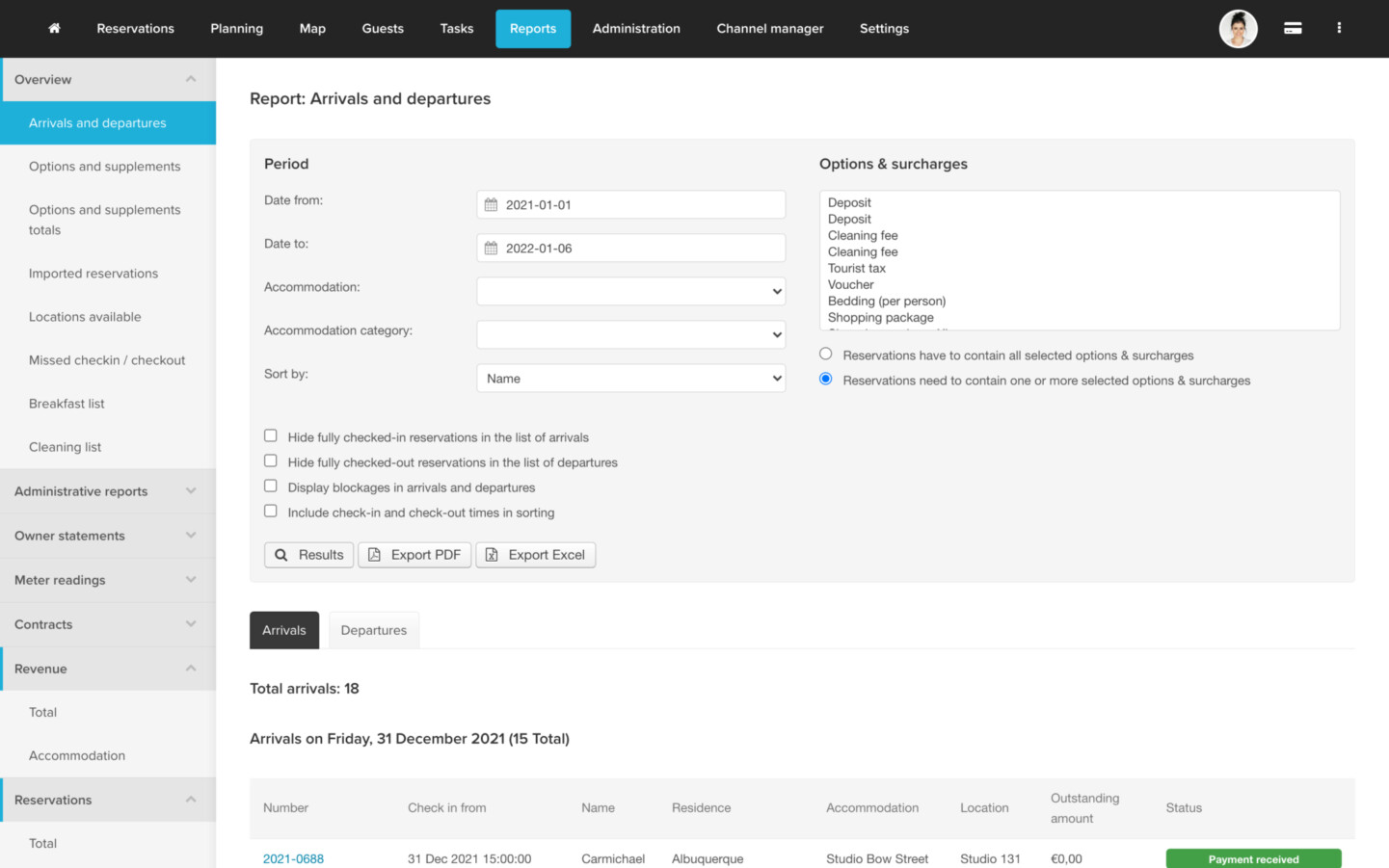Click the home icon in top navigation

(x=54, y=29)
